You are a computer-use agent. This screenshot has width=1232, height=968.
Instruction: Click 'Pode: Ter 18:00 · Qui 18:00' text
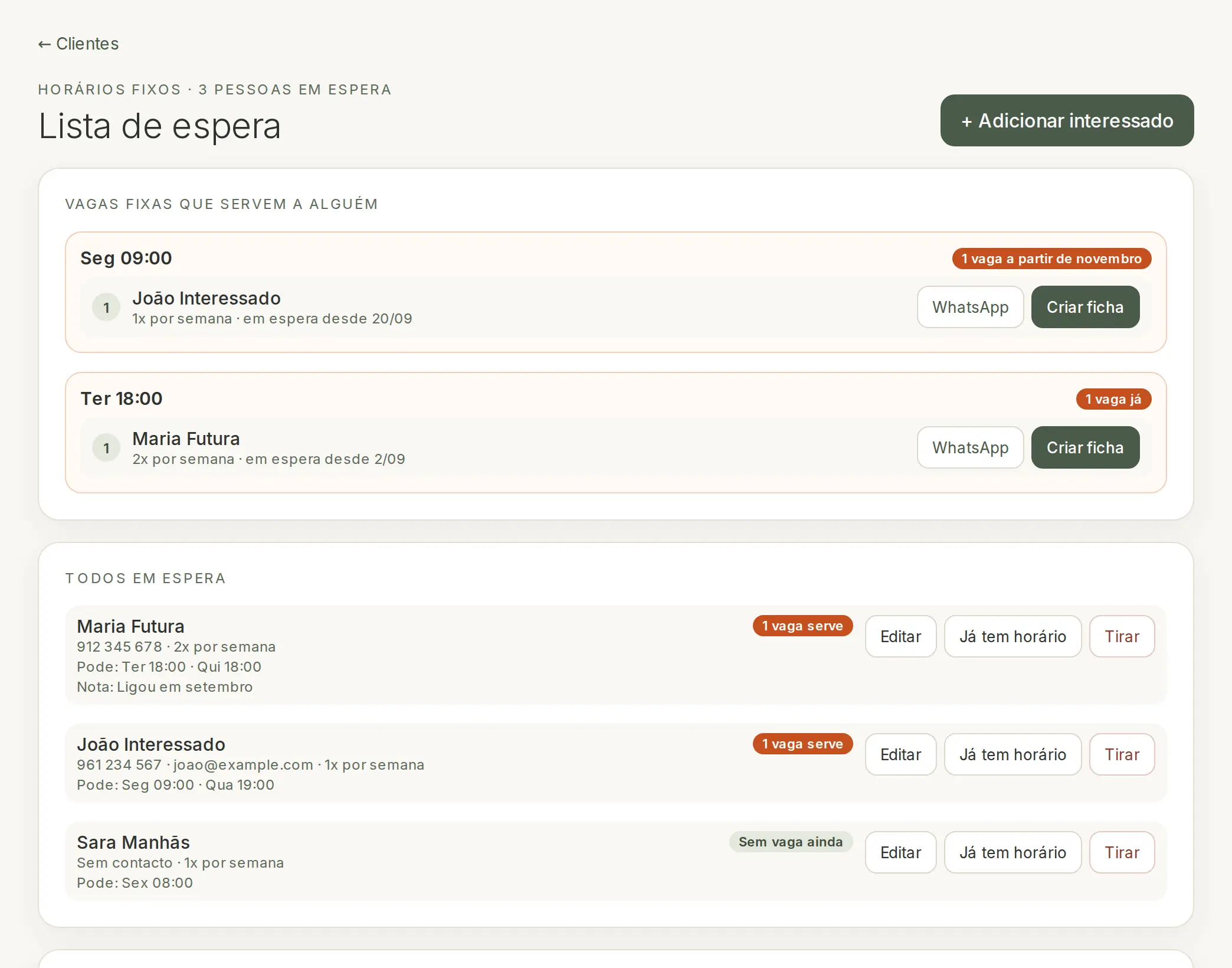click(x=169, y=667)
